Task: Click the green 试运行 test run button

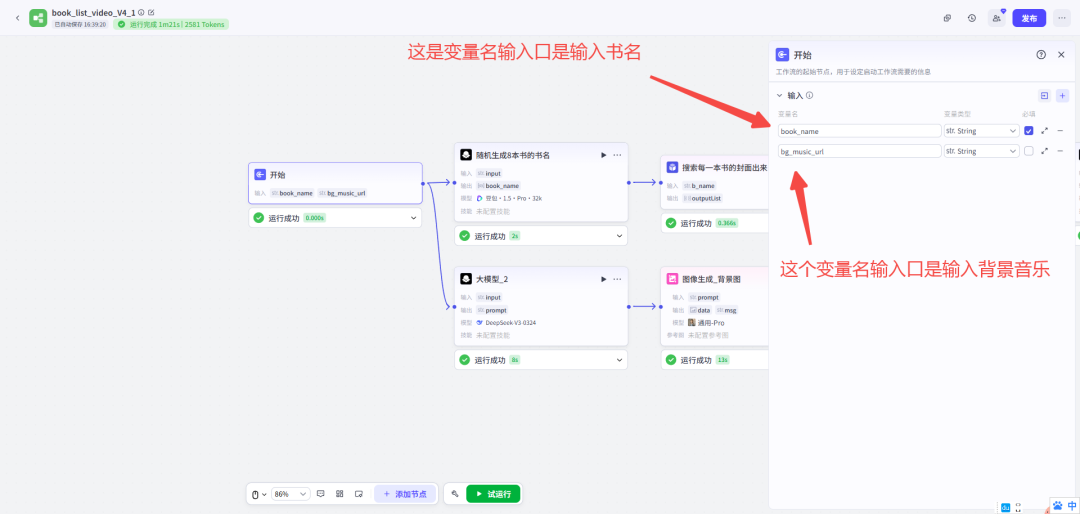Action: pyautogui.click(x=493, y=494)
